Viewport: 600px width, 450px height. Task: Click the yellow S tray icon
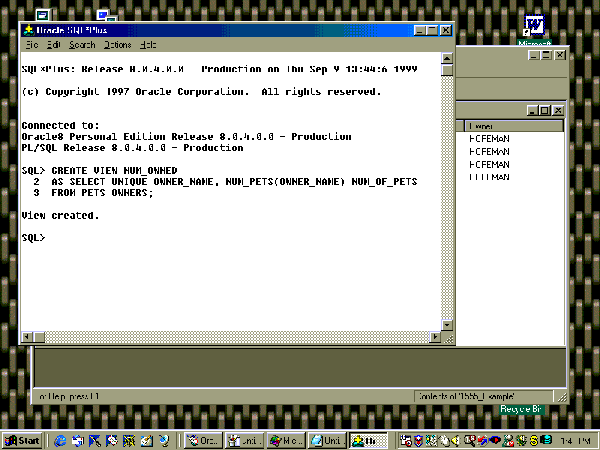(x=534, y=441)
